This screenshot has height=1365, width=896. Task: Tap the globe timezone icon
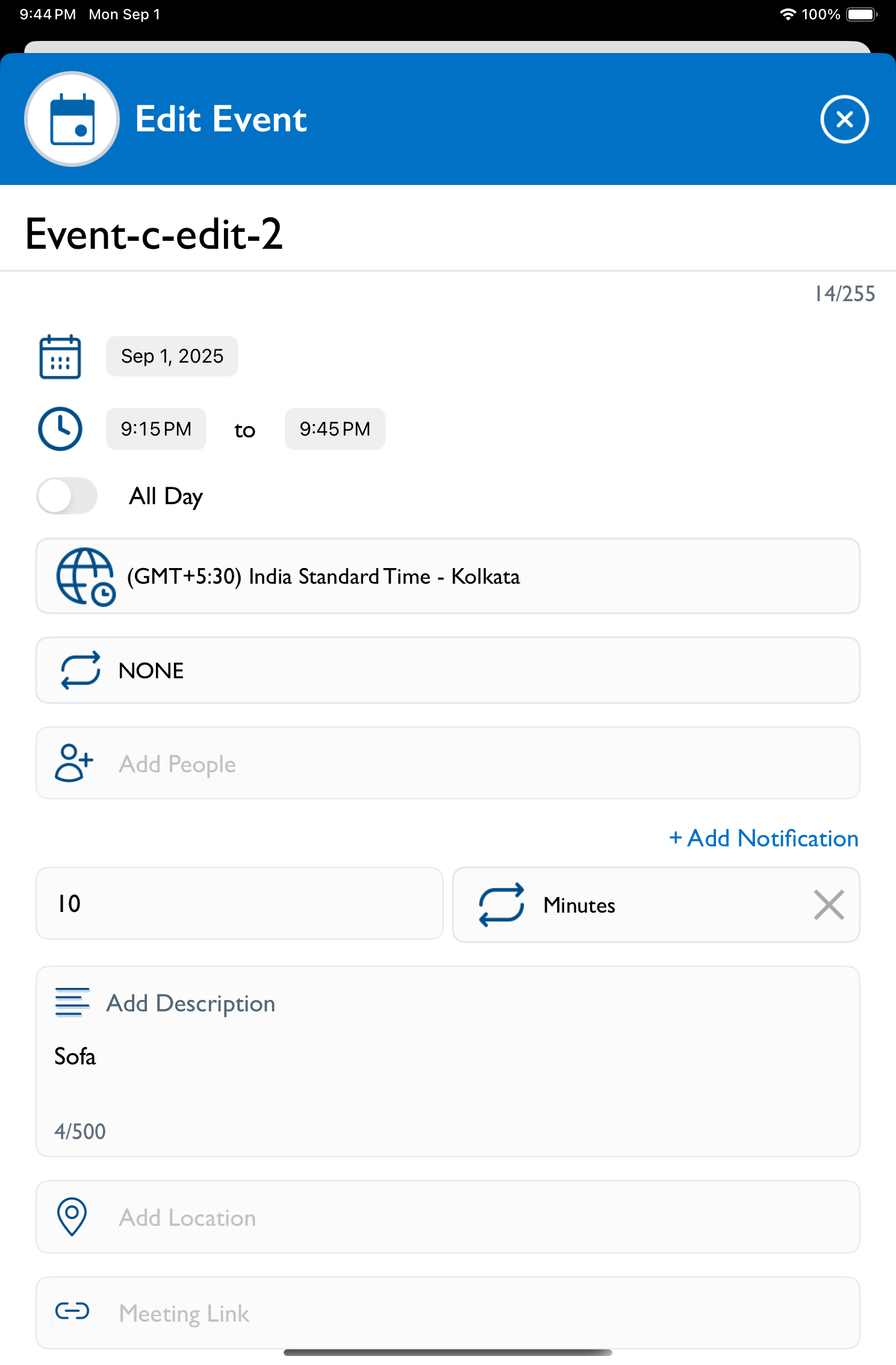[85, 576]
